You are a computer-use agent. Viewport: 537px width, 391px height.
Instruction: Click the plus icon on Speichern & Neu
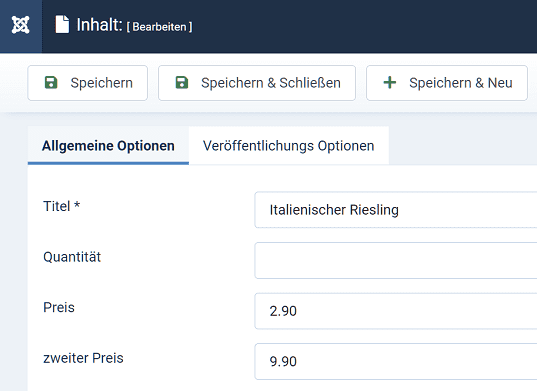point(389,83)
